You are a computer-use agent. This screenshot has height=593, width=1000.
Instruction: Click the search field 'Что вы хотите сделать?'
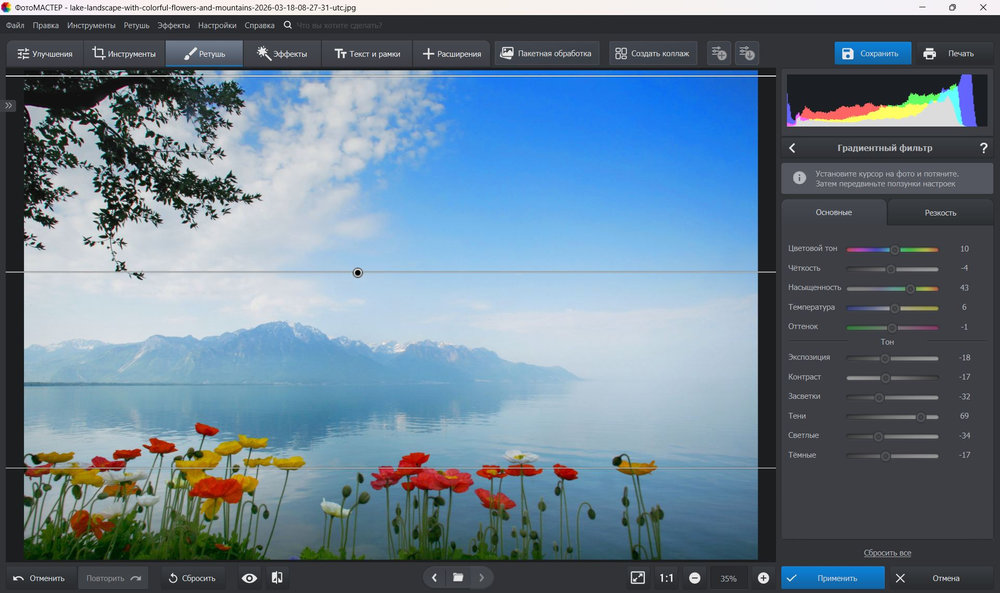[339, 26]
